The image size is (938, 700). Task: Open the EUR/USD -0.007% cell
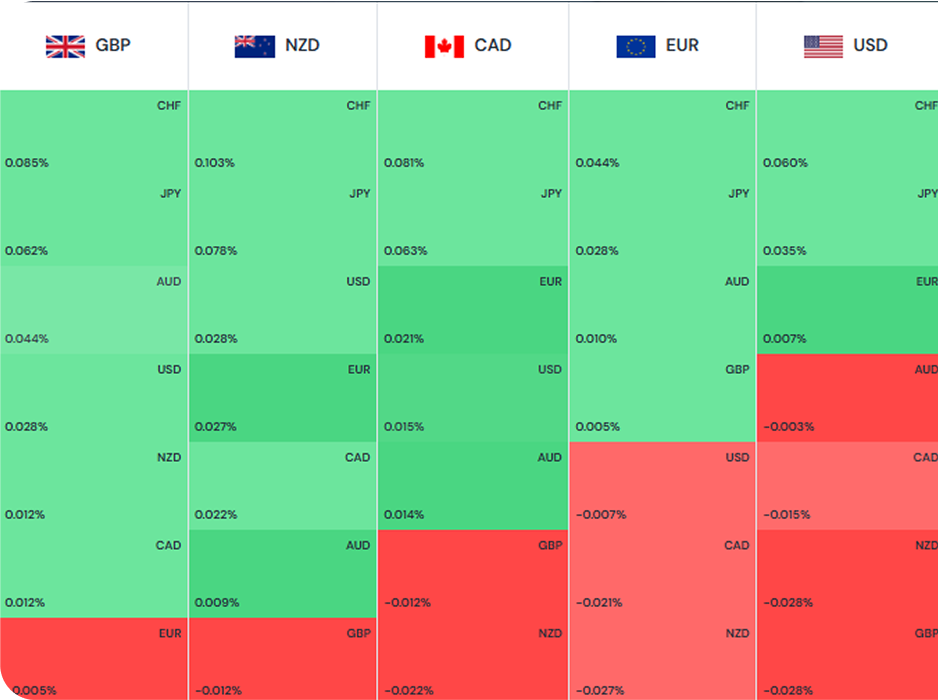coord(662,486)
